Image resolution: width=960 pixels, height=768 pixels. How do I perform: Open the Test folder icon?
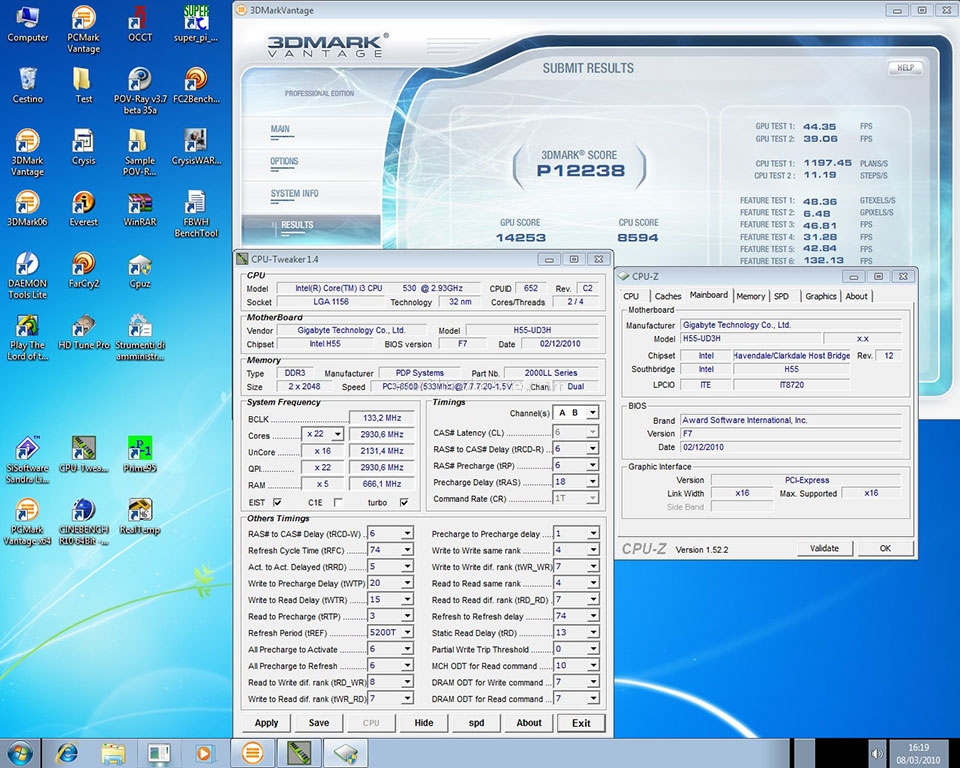[x=83, y=86]
